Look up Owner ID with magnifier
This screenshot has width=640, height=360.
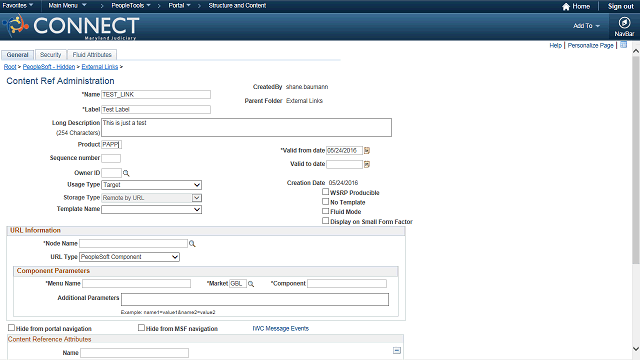click(126, 173)
